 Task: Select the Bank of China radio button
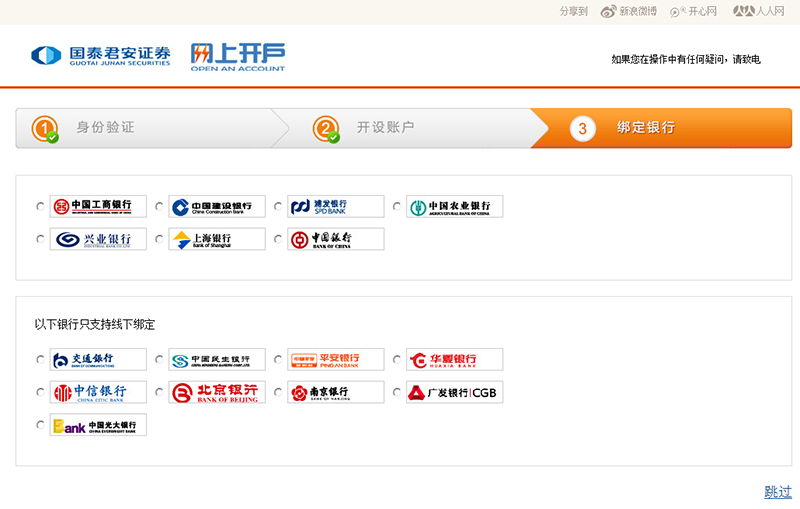278,240
